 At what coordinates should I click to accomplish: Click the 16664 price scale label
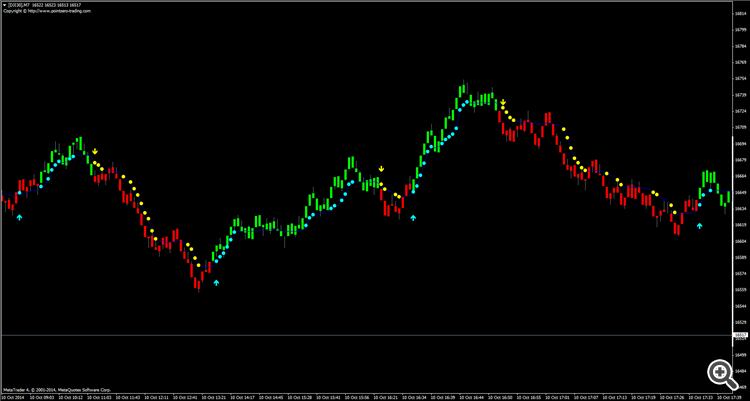point(741,176)
